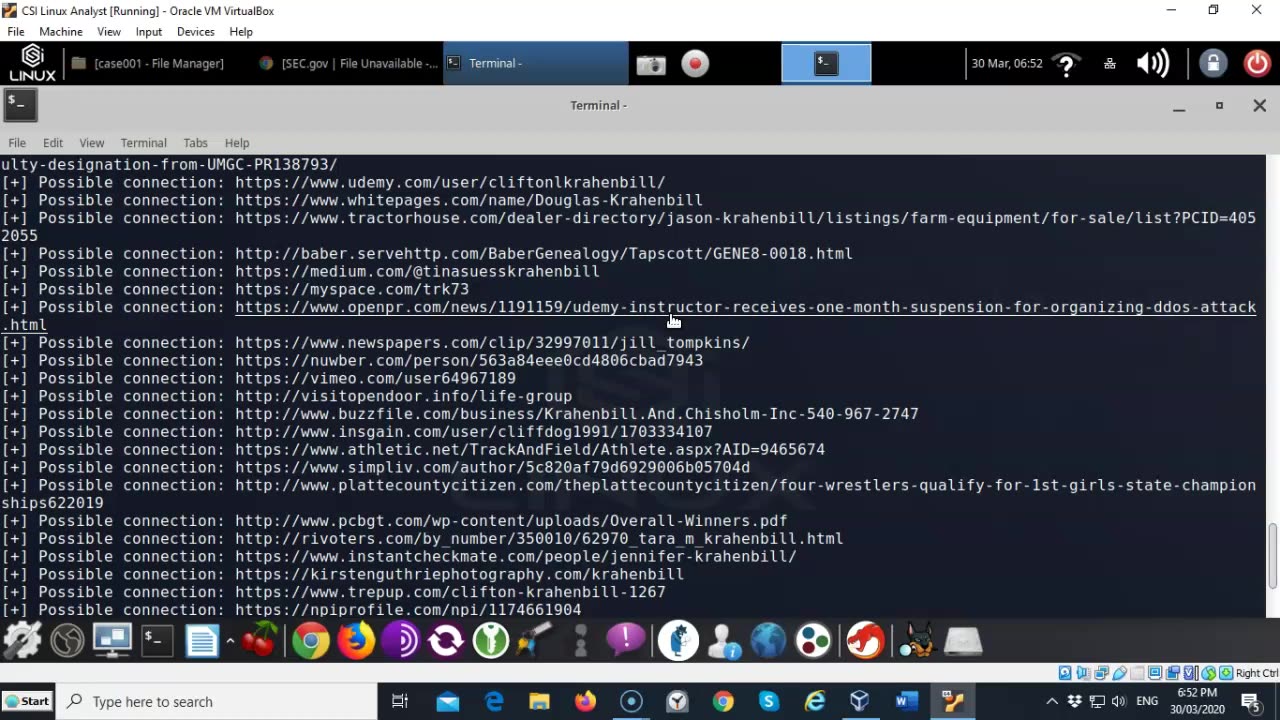Click the instantcheckmate.com jennifer-krahenbill URL

(x=516, y=556)
